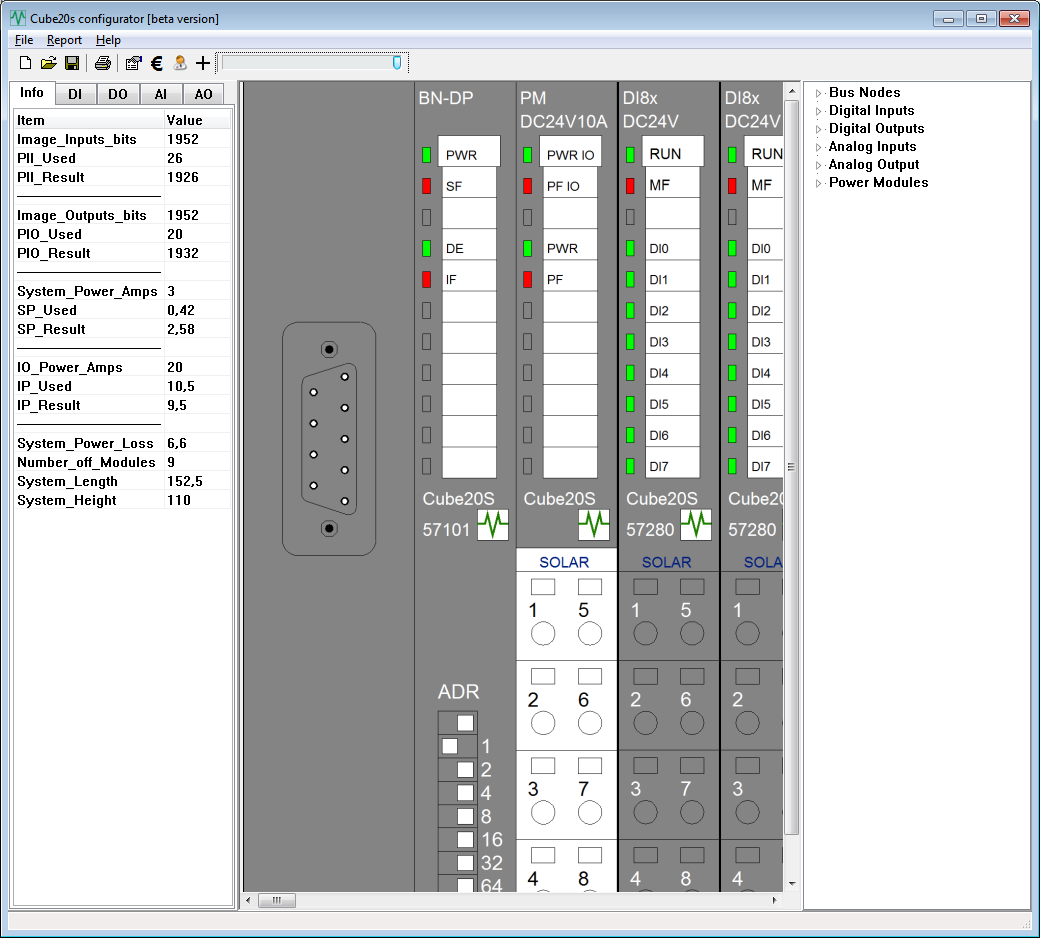Click the zoom slider handle in toolbar

point(397,63)
